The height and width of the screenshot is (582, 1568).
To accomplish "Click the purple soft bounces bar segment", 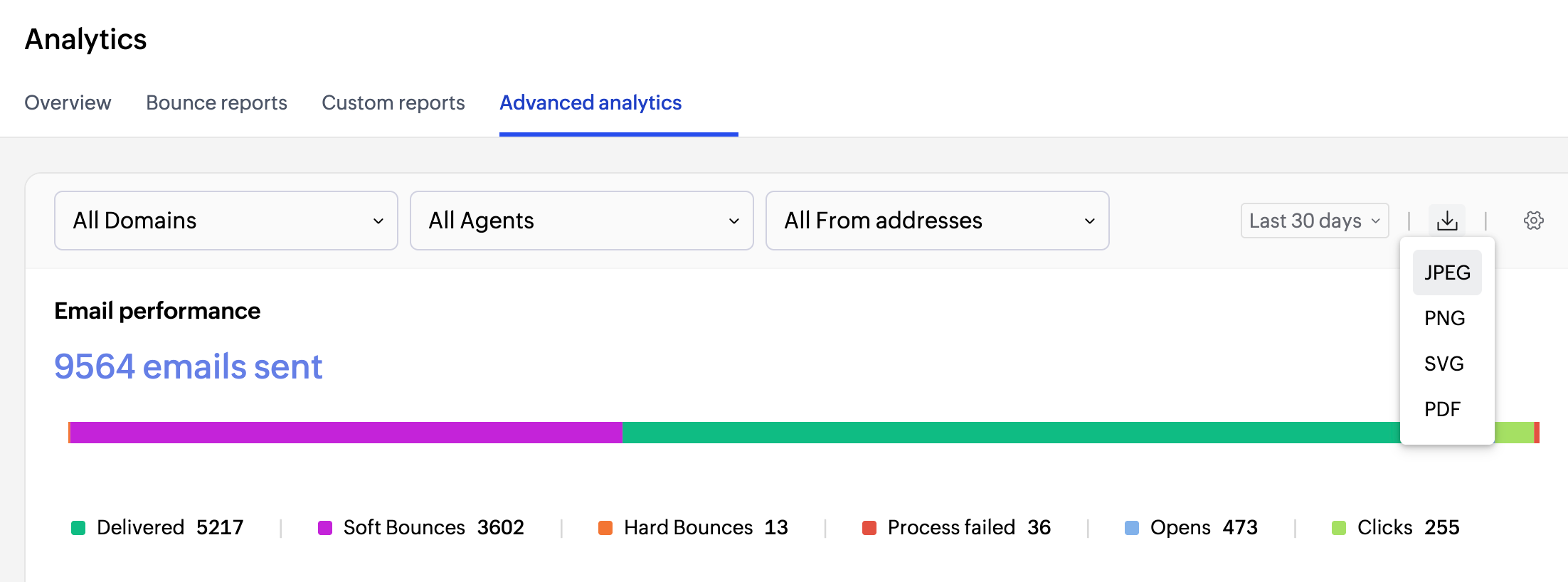I will point(346,433).
